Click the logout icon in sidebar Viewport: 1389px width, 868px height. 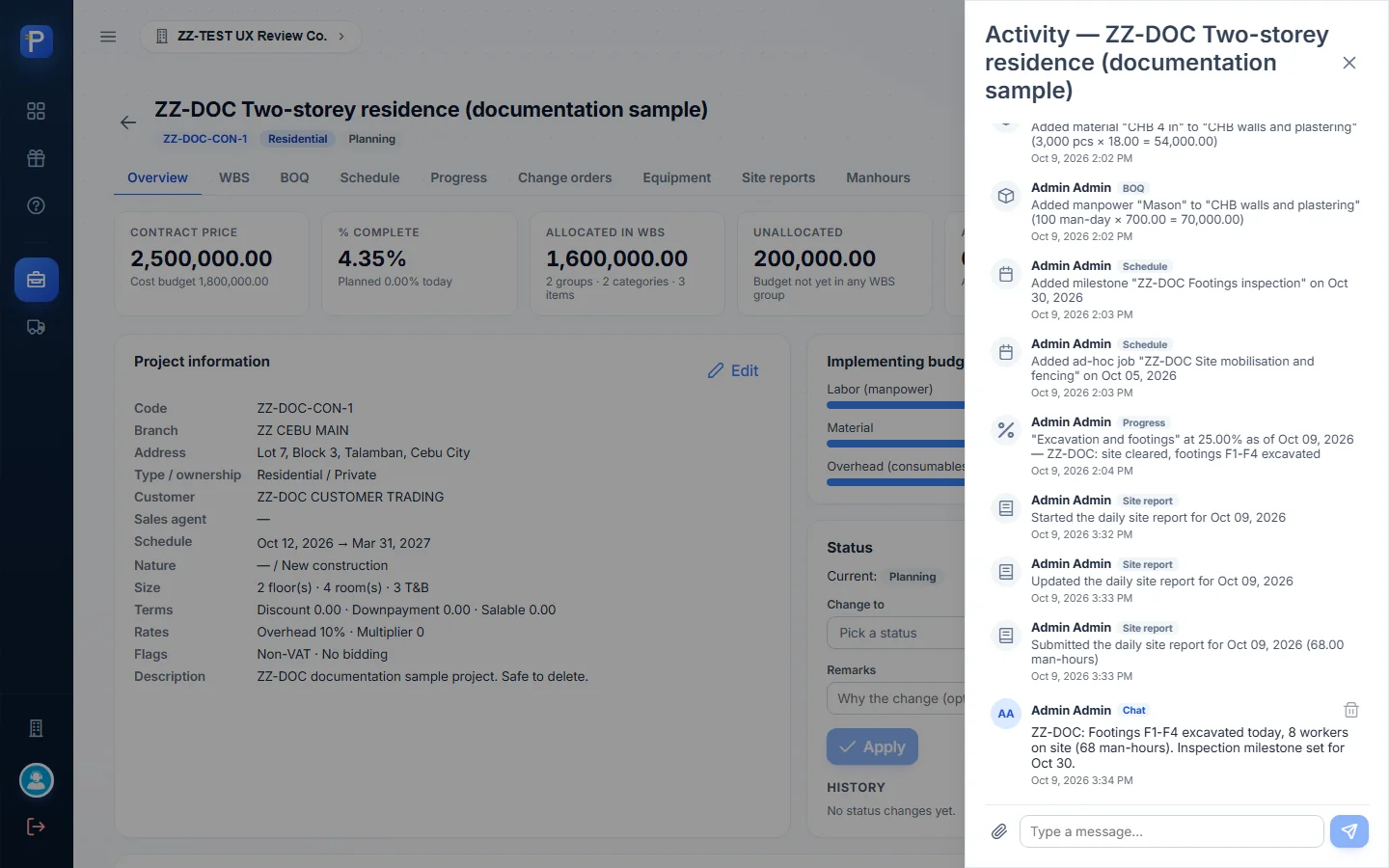[x=36, y=827]
